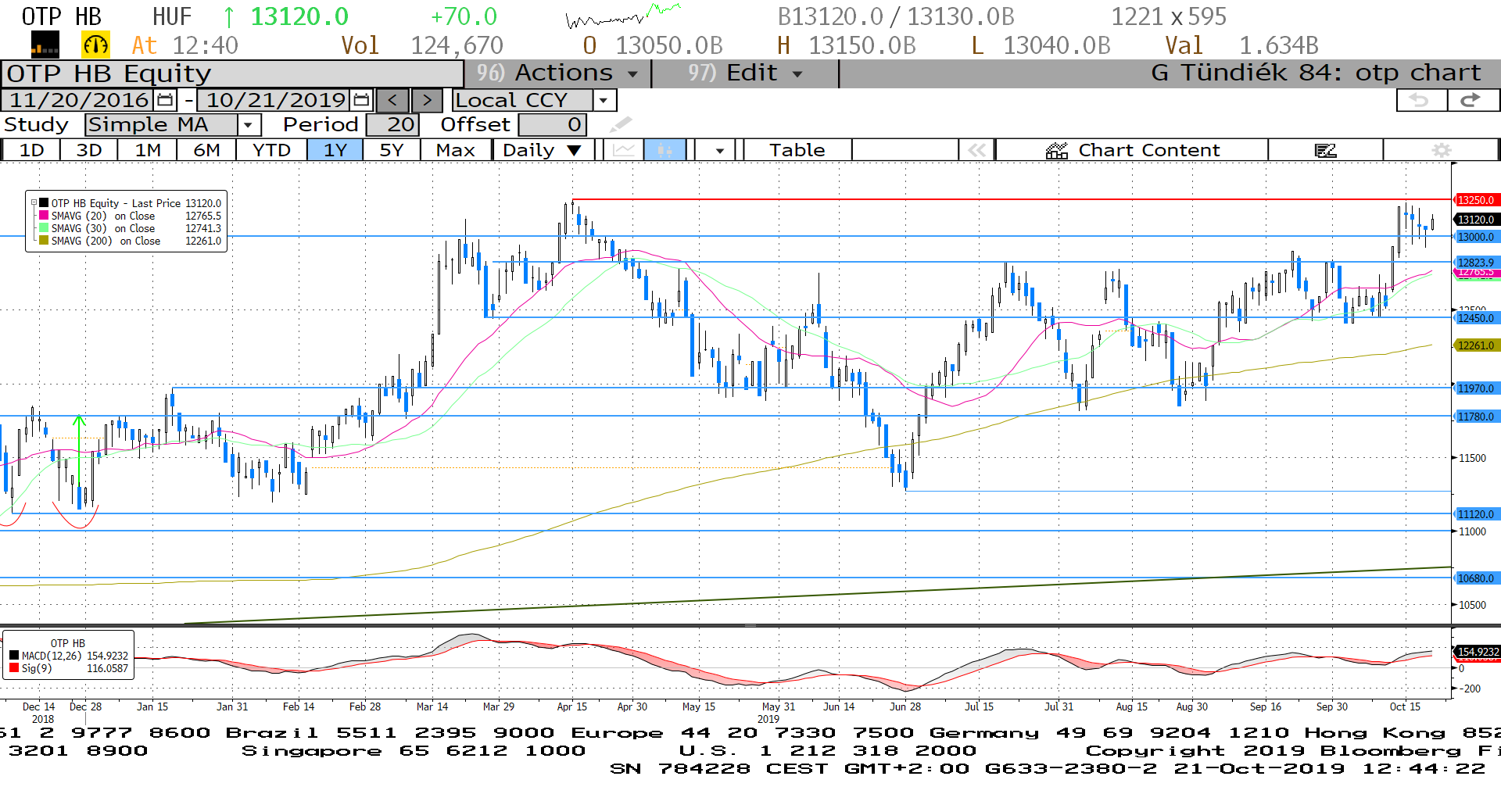1501x812 pixels.
Task: Open the intraday sparkline chart
Action: point(622,16)
